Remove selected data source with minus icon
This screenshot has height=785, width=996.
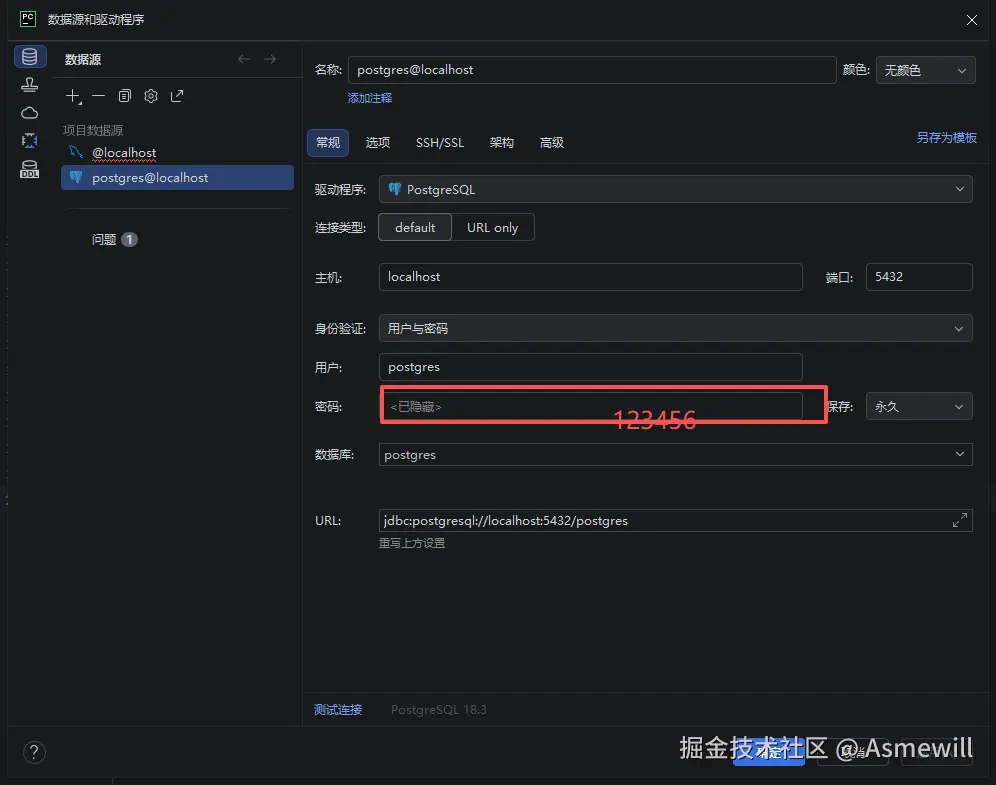pyautogui.click(x=98, y=96)
